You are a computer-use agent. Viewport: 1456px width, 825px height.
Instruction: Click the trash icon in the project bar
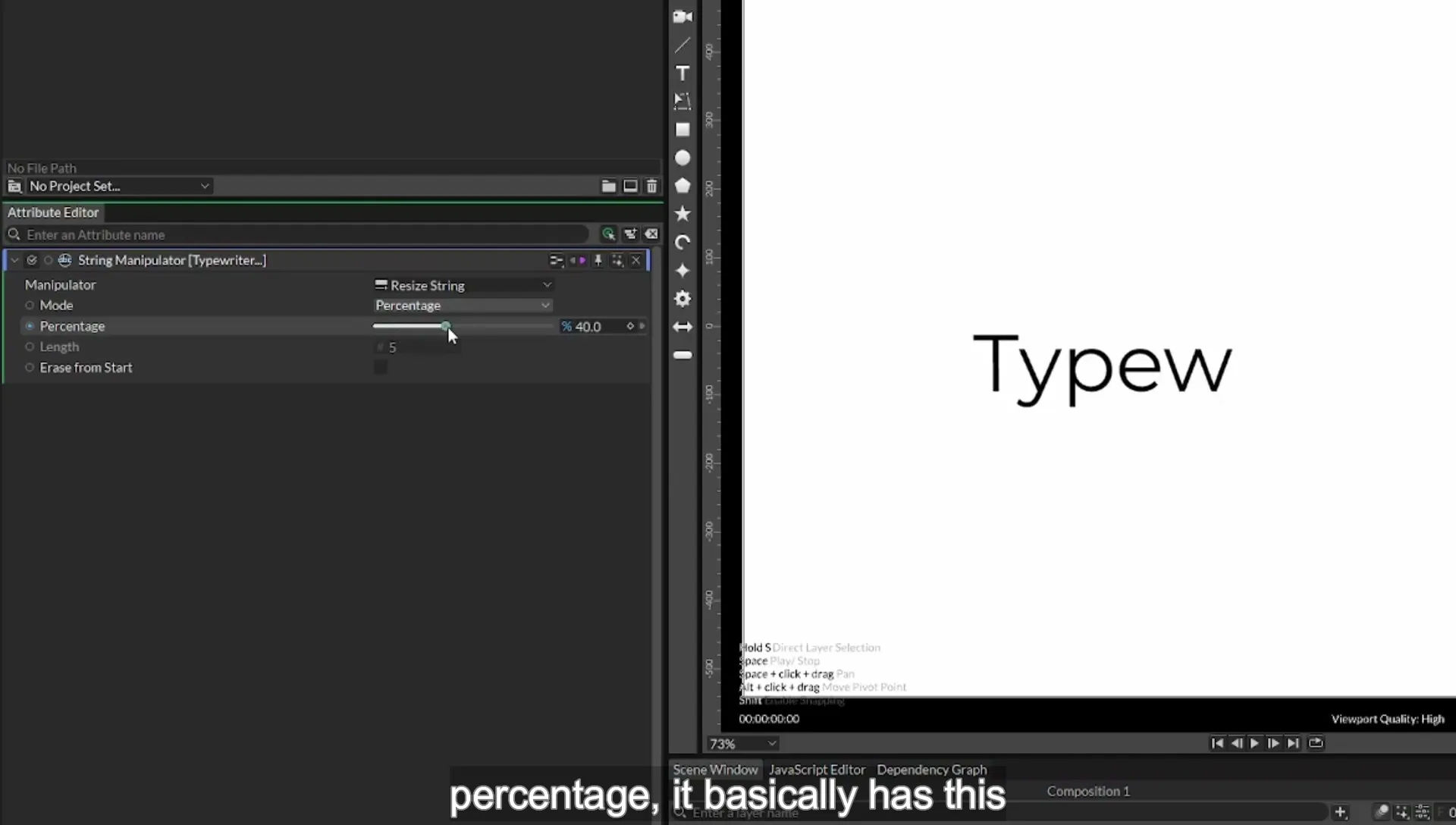tap(651, 186)
